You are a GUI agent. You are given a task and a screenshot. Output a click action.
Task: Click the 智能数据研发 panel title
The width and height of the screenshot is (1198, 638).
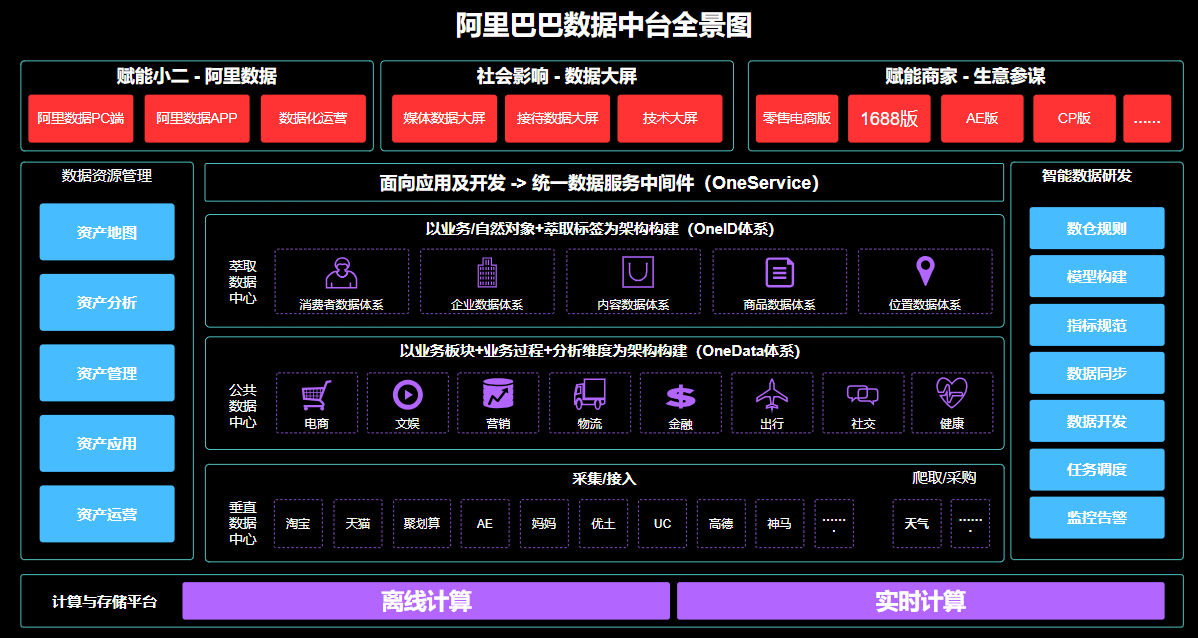click(x=1086, y=176)
